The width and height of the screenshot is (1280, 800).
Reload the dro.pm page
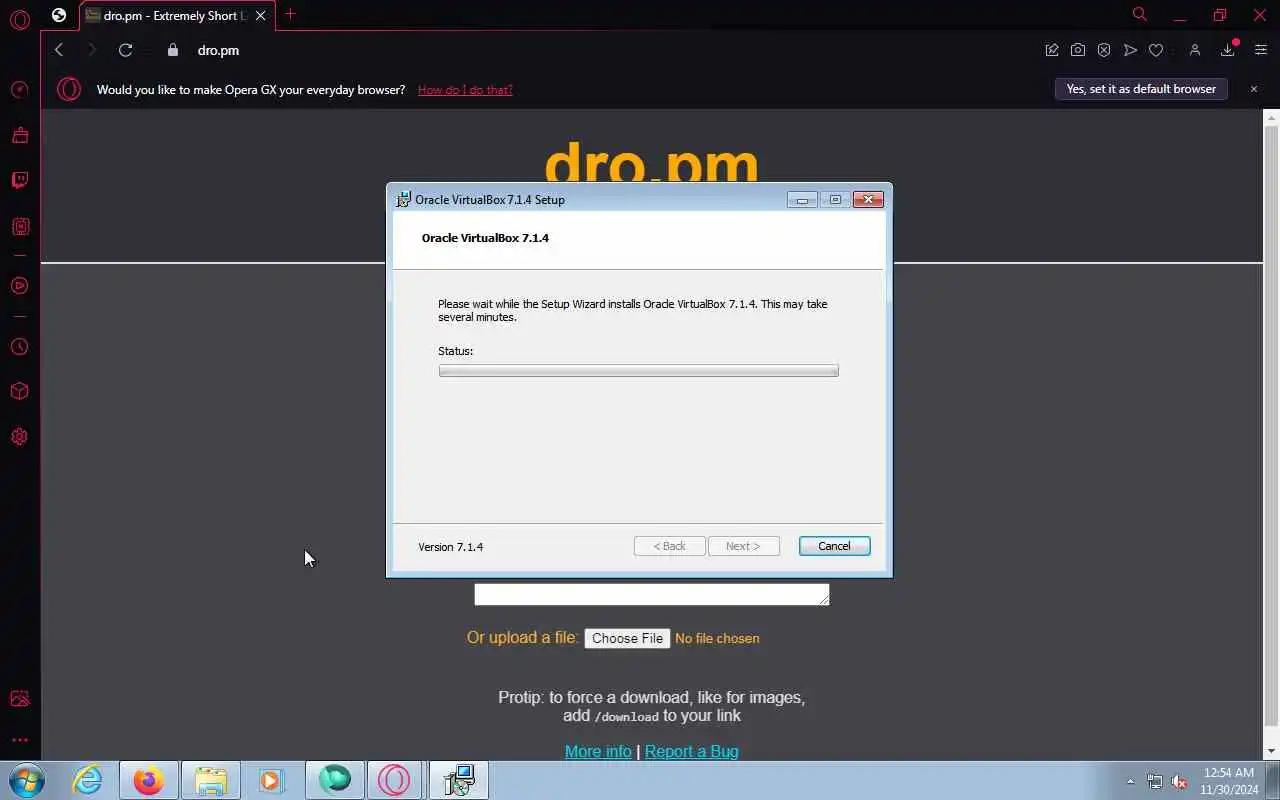click(x=125, y=50)
